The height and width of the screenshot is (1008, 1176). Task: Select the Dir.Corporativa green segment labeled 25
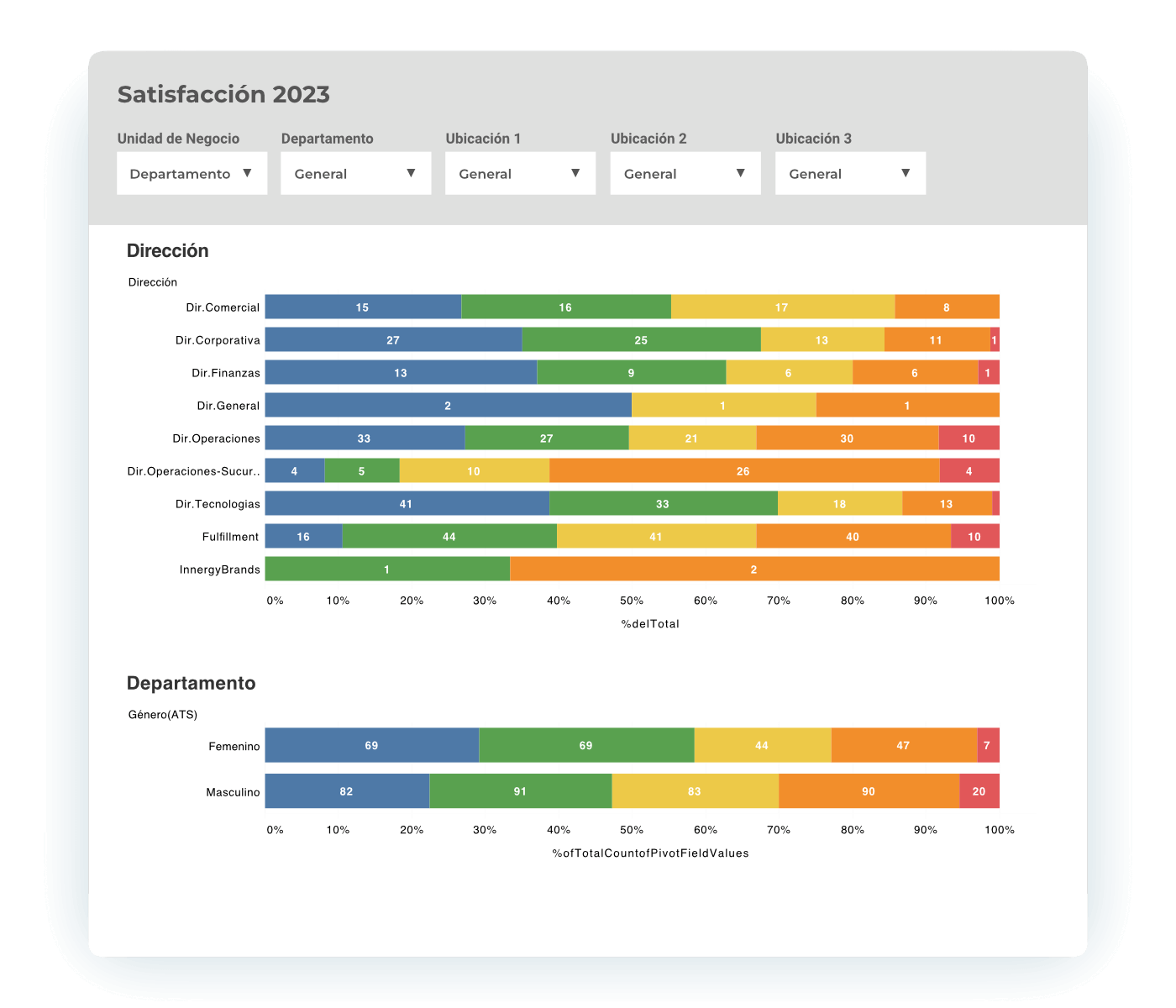point(641,339)
